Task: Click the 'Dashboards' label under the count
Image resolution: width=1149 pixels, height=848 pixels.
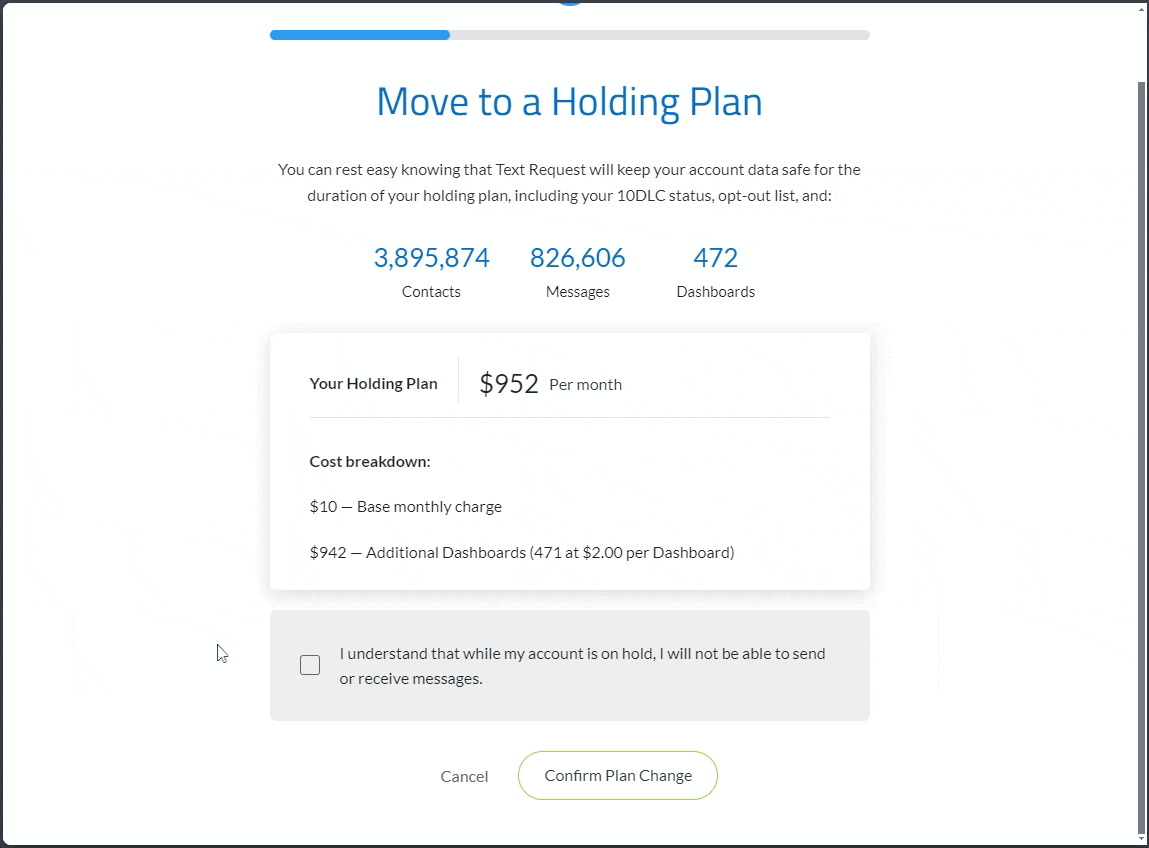Action: click(x=716, y=292)
